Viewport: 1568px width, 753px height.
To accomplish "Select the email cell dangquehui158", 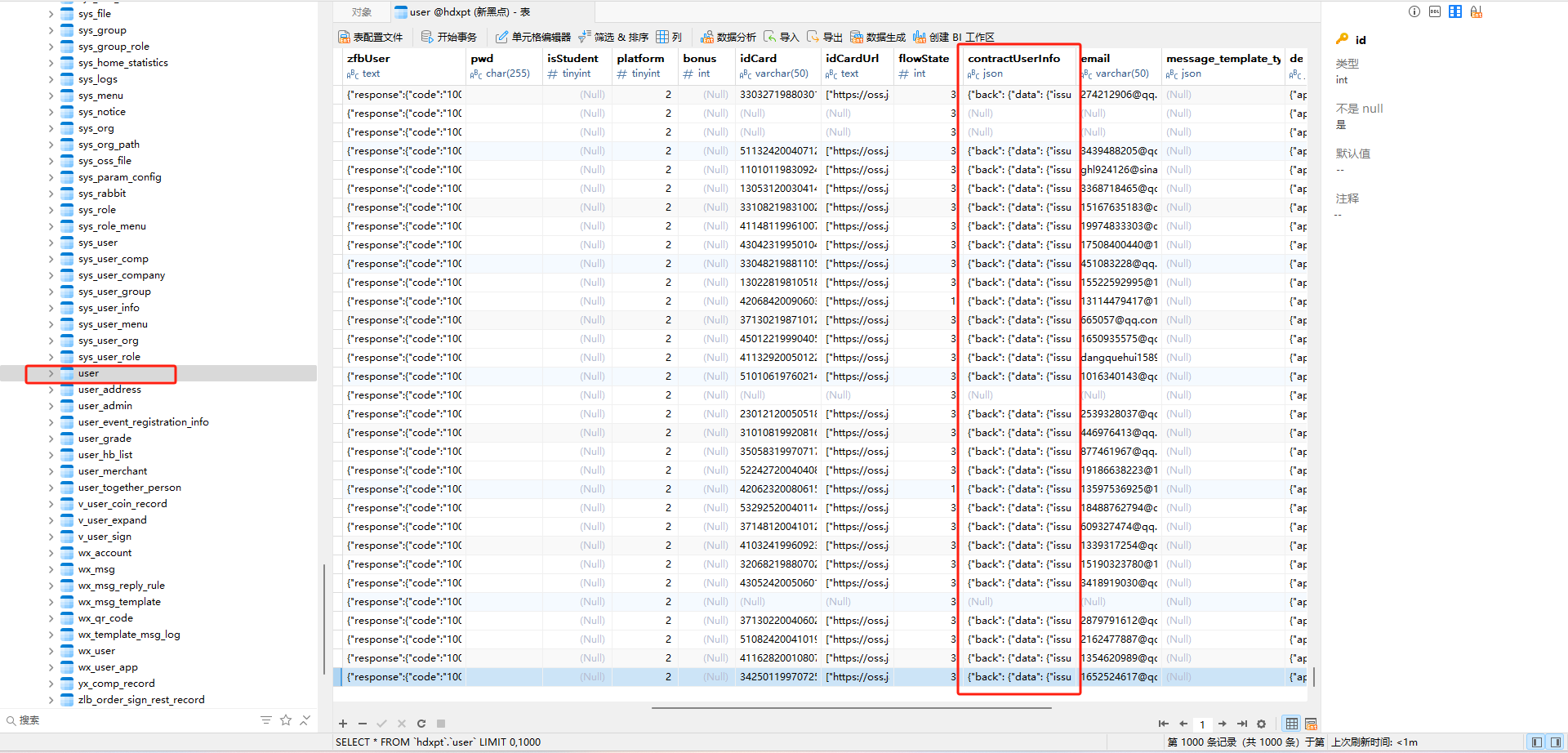I will tap(1119, 358).
